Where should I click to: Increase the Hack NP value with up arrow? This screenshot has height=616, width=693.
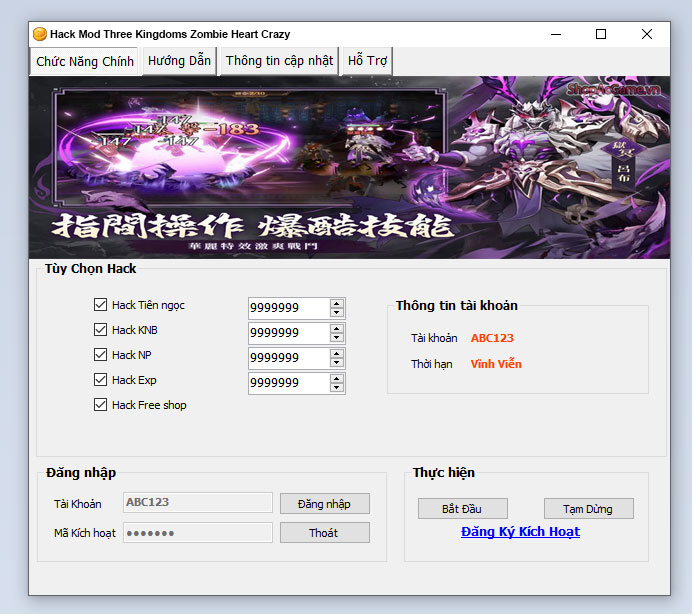[337, 354]
